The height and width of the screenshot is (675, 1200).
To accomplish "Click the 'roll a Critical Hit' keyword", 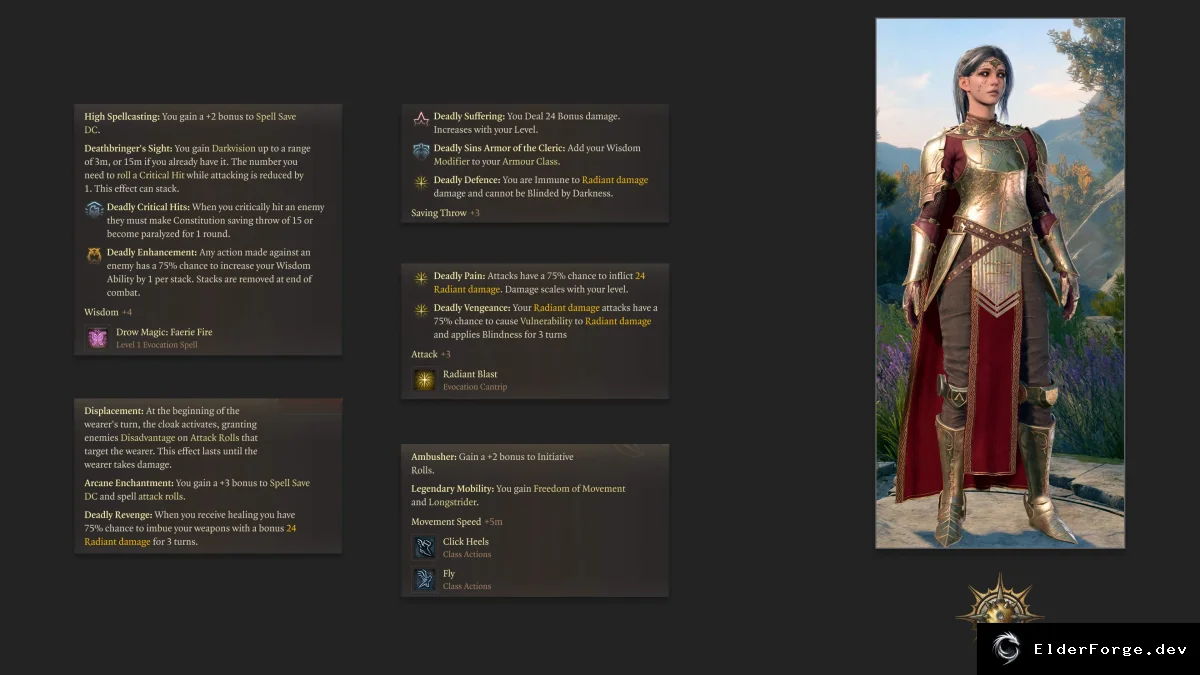I will 152,174.
